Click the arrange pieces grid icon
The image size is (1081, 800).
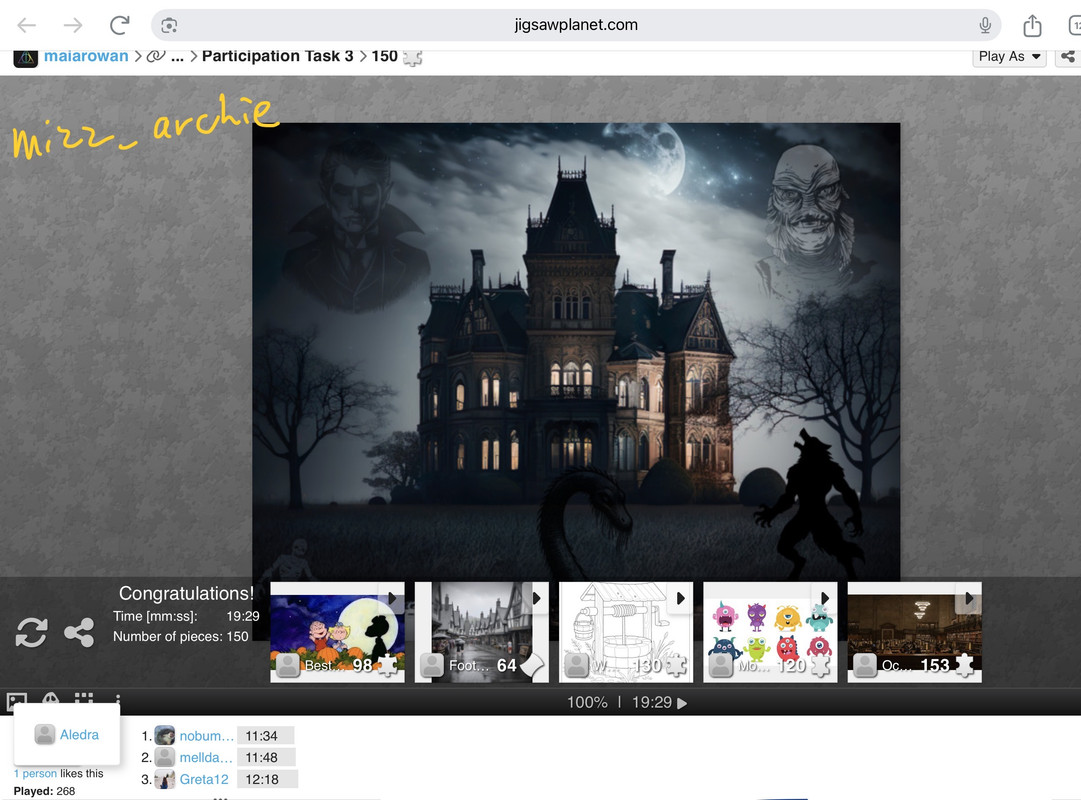click(83, 699)
